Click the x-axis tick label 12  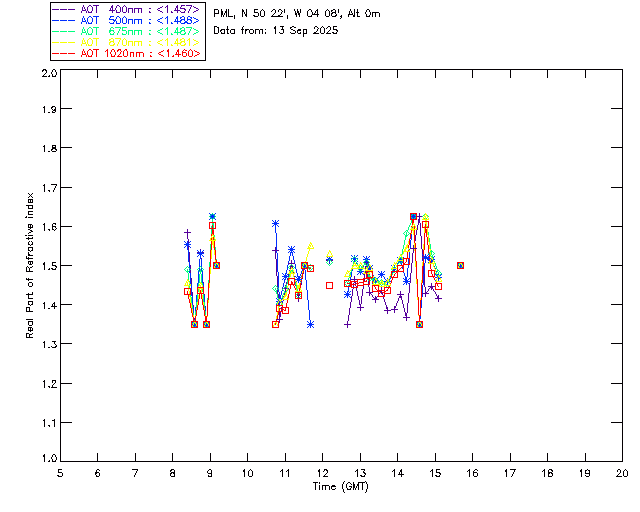(x=322, y=473)
